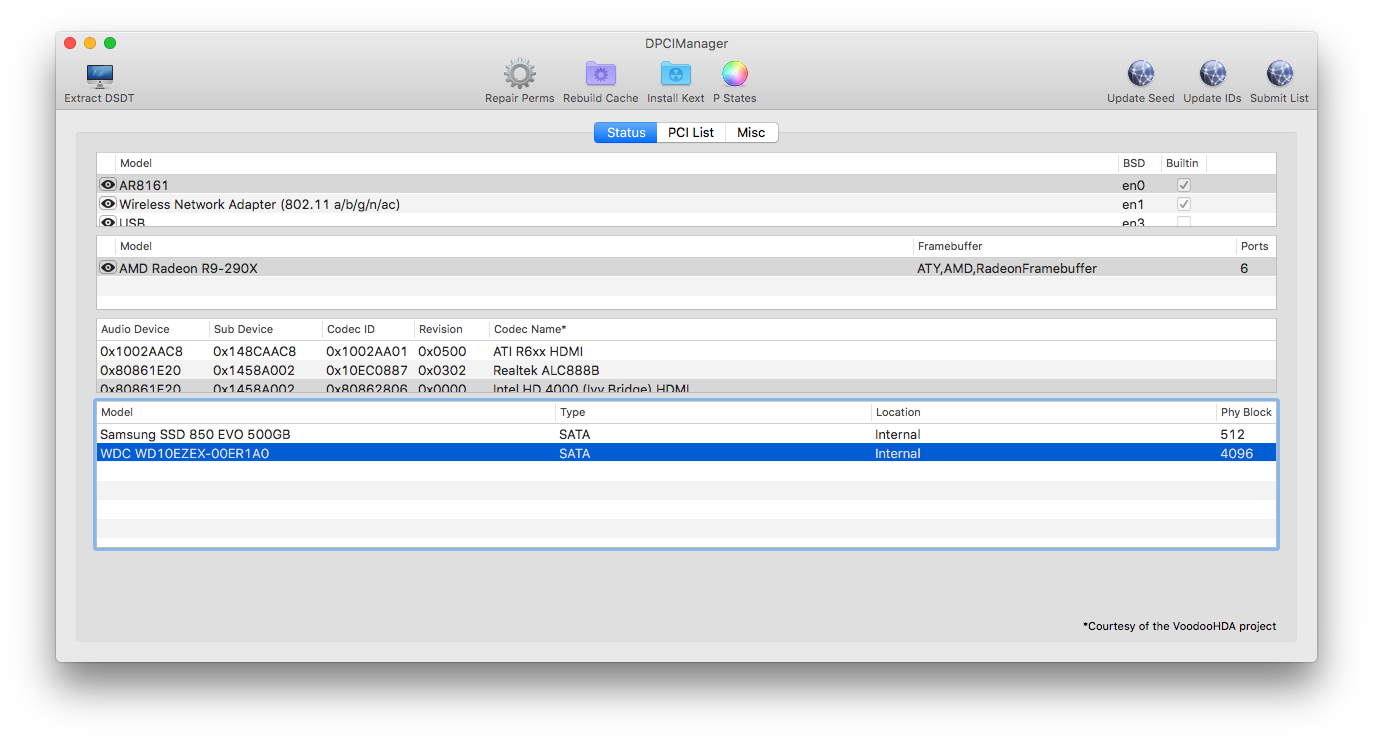Select the Samsung SSD 850 EVO 500GB row
This screenshot has width=1373, height=742.
(x=686, y=434)
